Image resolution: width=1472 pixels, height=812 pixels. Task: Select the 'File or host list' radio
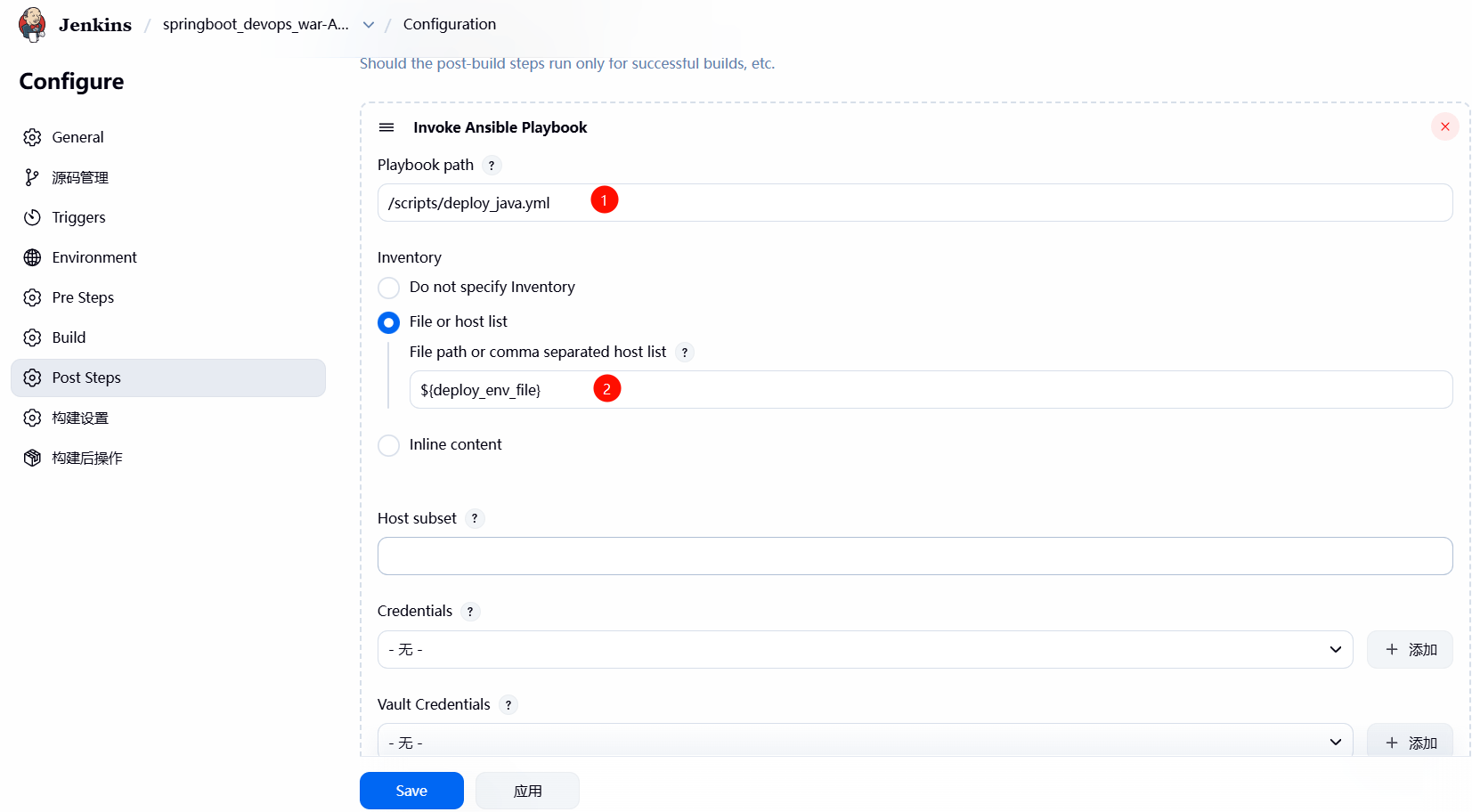pyautogui.click(x=389, y=322)
